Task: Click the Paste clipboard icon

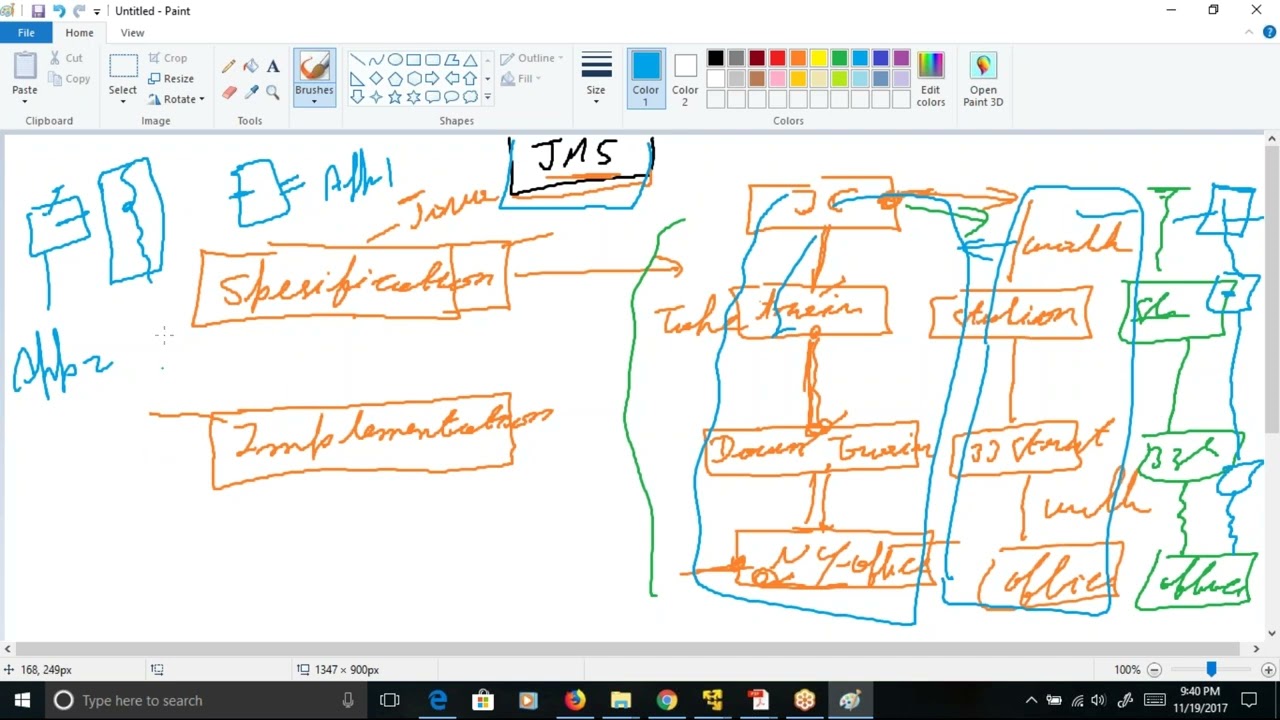Action: pos(25,65)
